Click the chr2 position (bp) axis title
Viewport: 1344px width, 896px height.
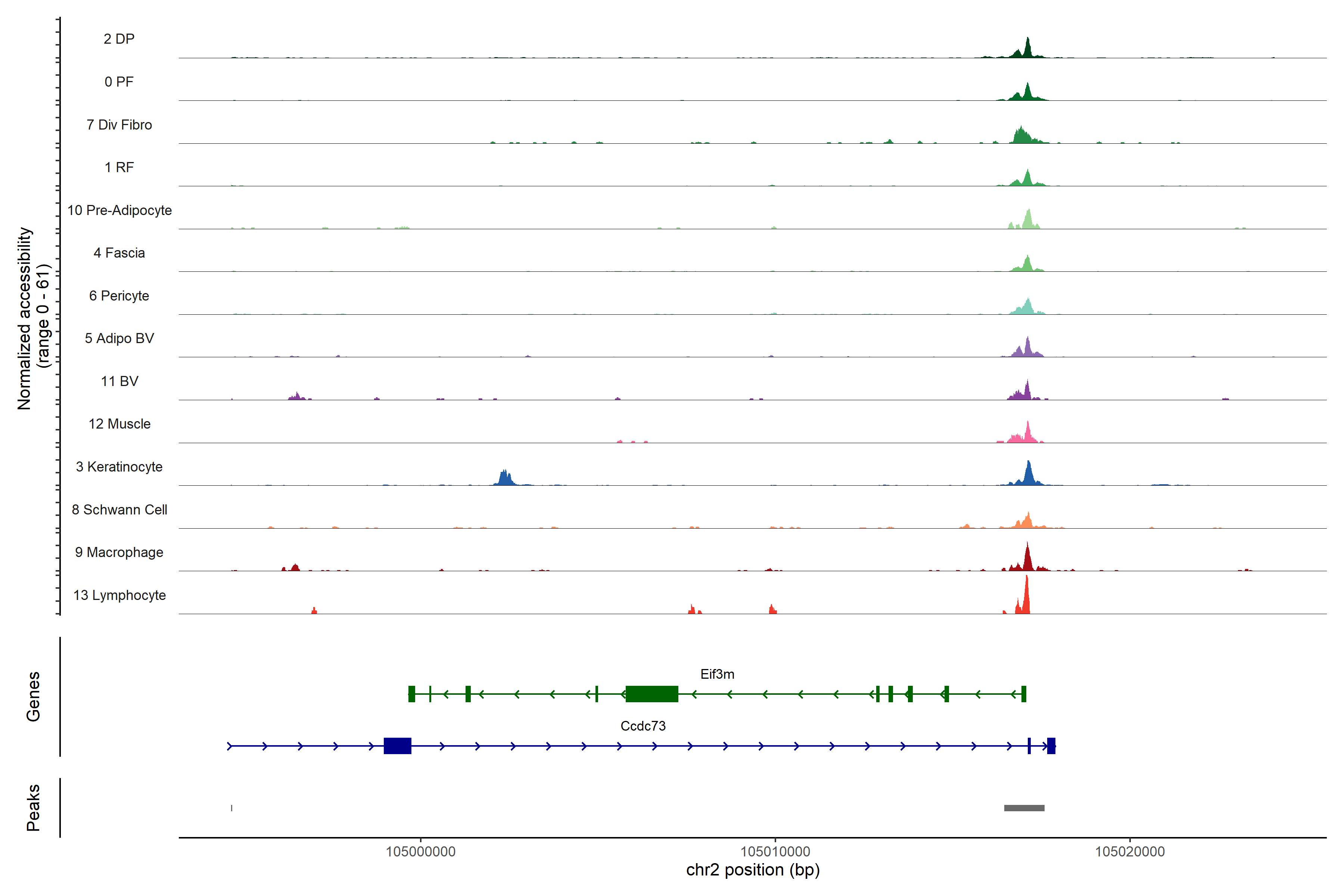point(753,870)
